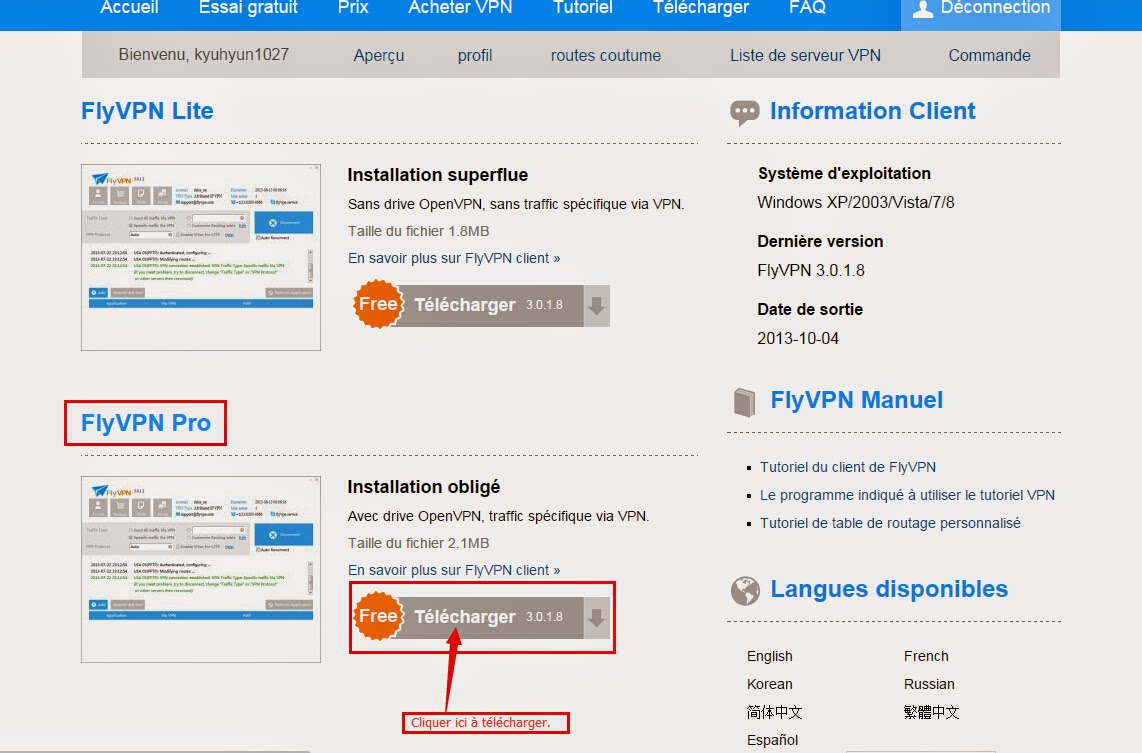Viewport: 1142px width, 753px height.
Task: Open the Tutoriel menu item
Action: pos(583,8)
